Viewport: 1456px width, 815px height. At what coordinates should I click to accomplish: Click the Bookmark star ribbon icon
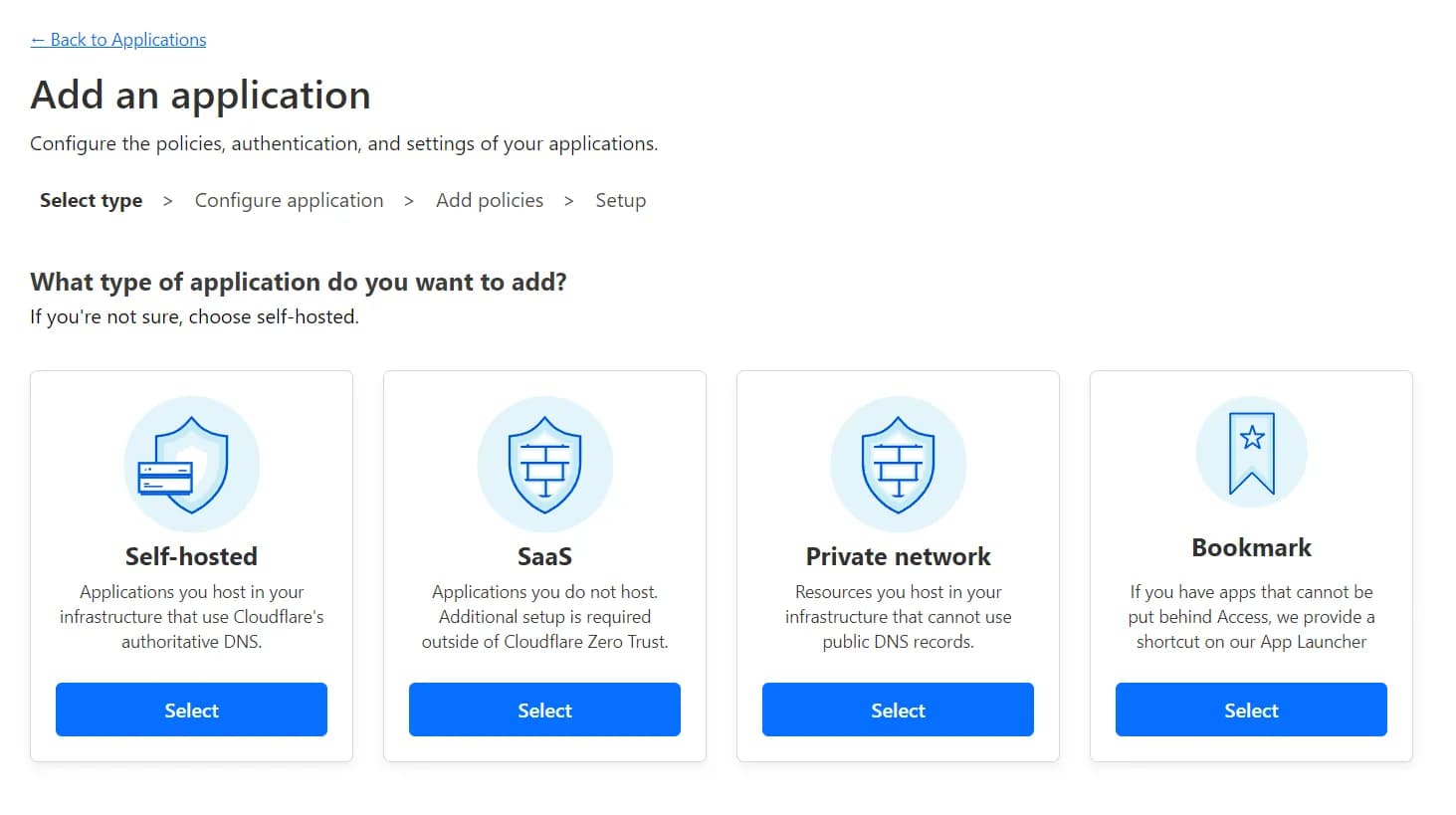pyautogui.click(x=1251, y=453)
